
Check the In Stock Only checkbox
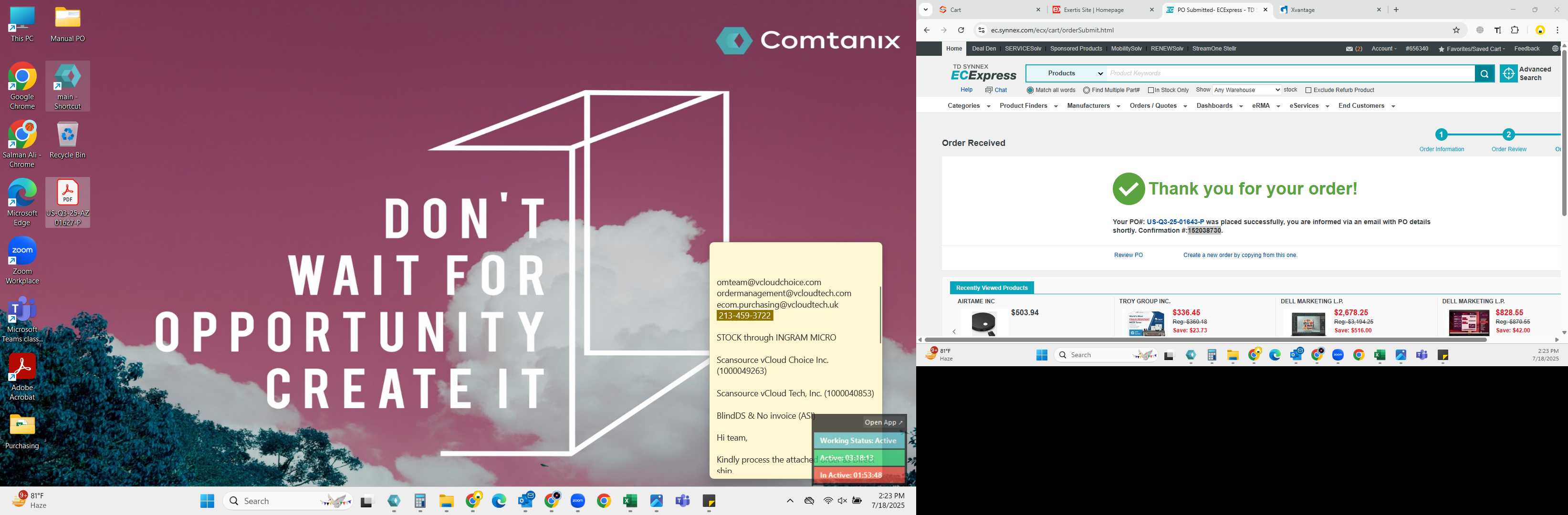(1151, 90)
